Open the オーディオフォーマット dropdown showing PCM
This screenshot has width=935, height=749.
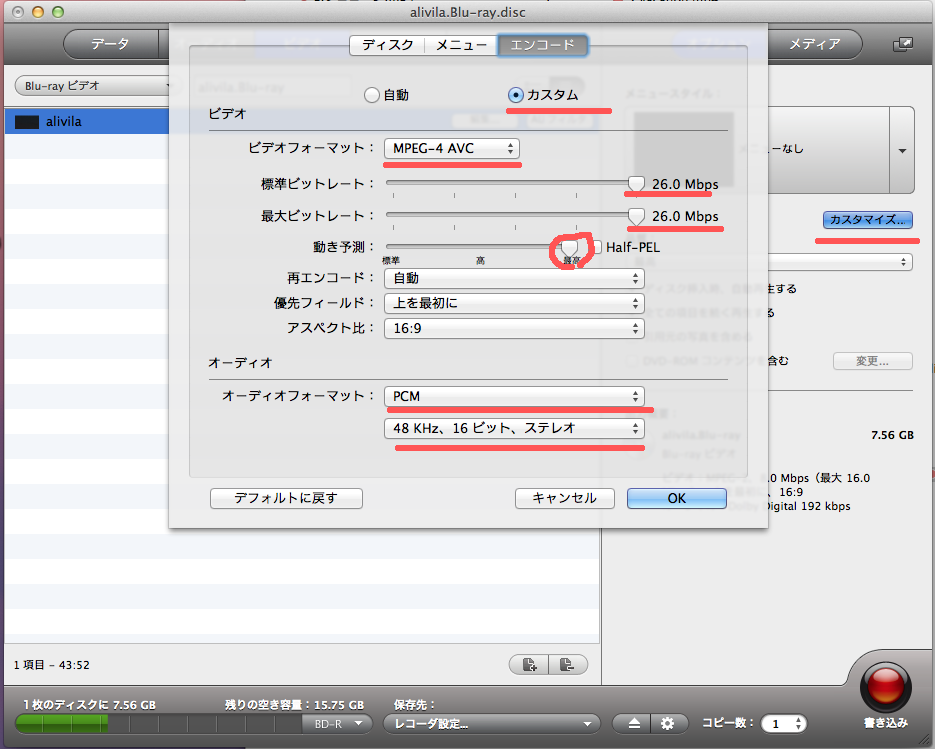coord(514,396)
